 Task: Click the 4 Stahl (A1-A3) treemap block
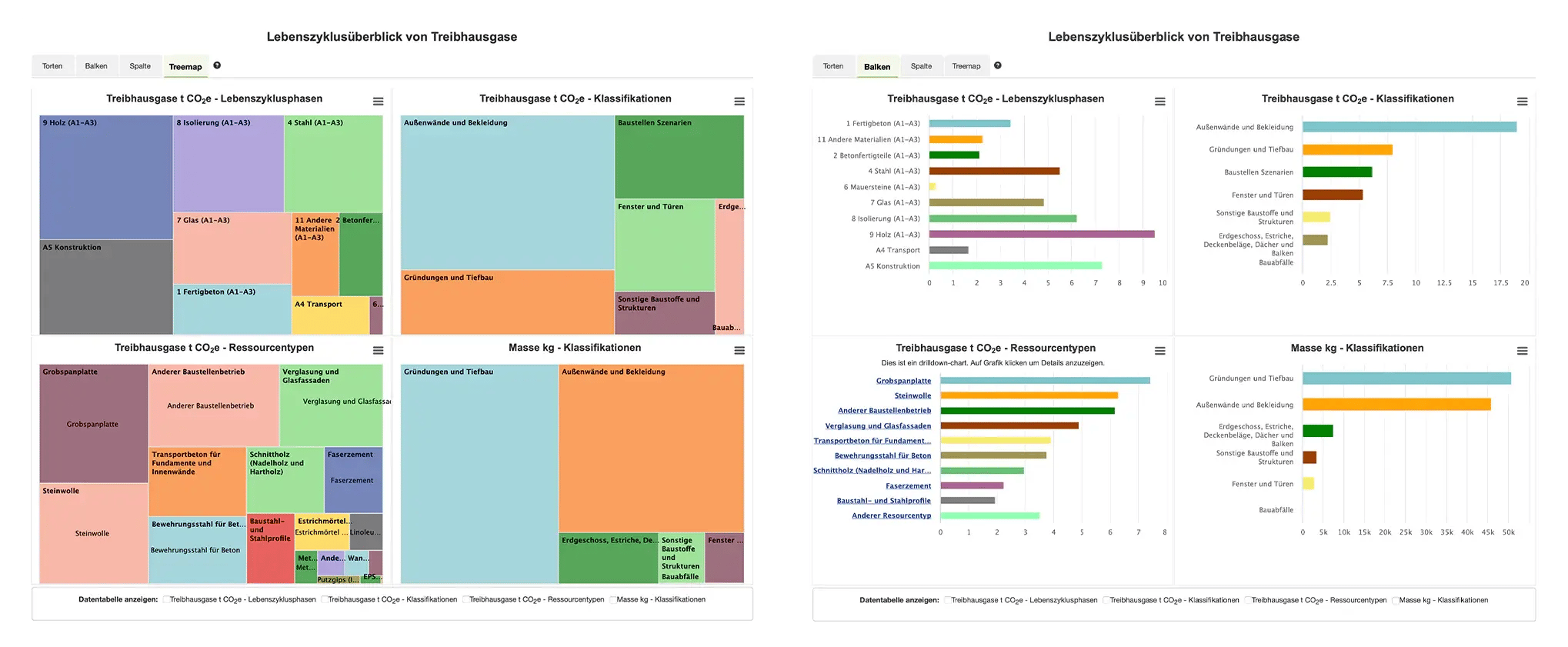pyautogui.click(x=334, y=164)
